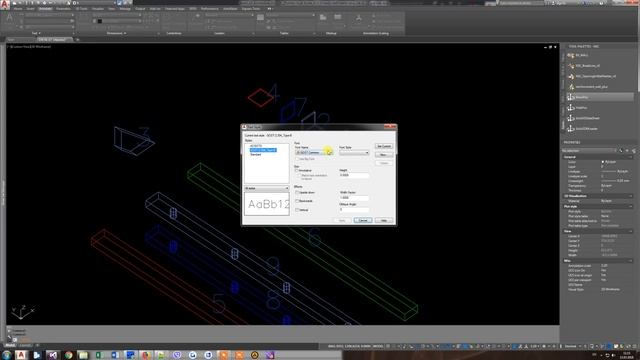Click Set Current button
Viewport: 640px width, 360px height.
pos(384,146)
